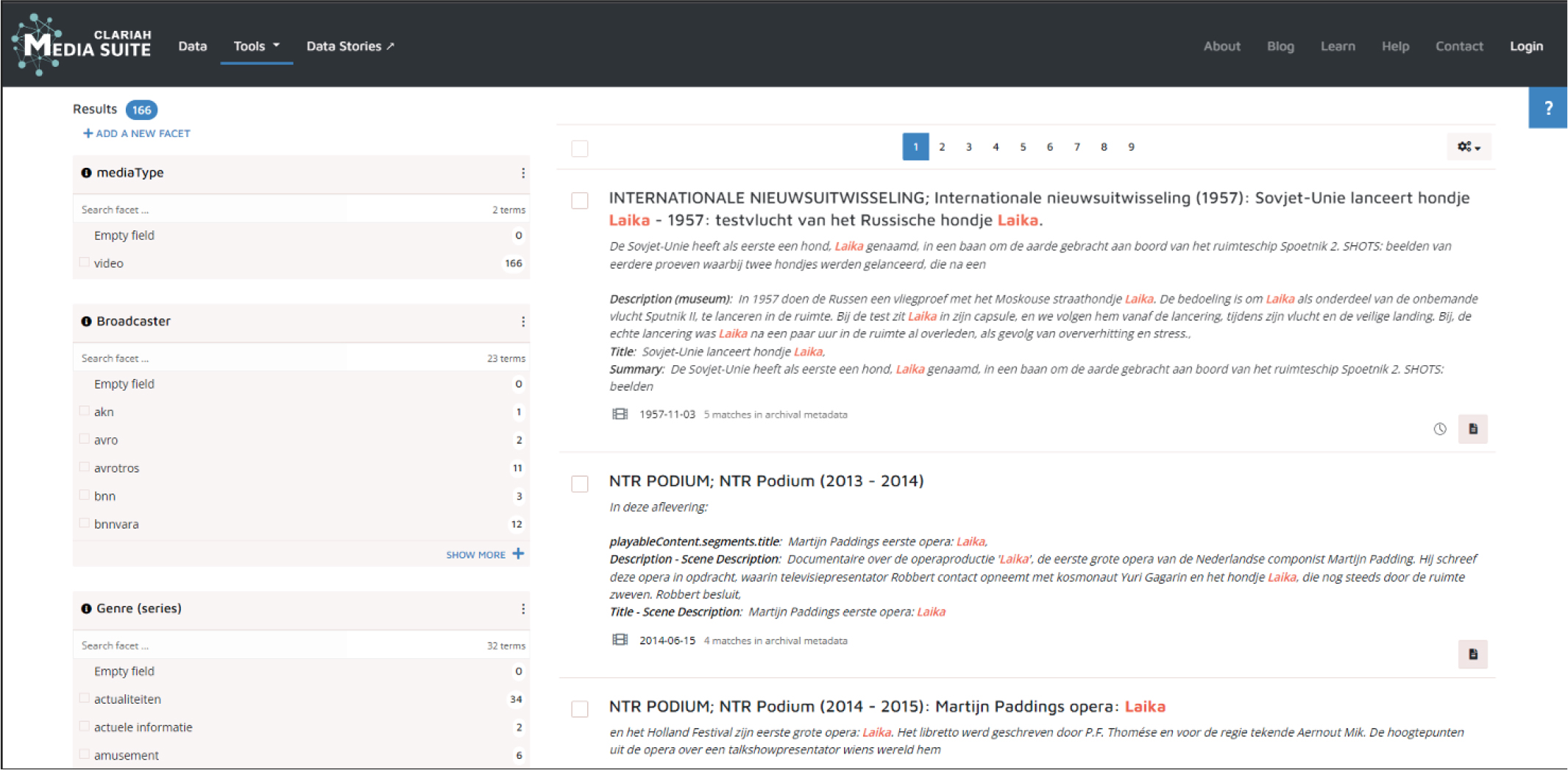Go to results page 7

pos(1076,146)
